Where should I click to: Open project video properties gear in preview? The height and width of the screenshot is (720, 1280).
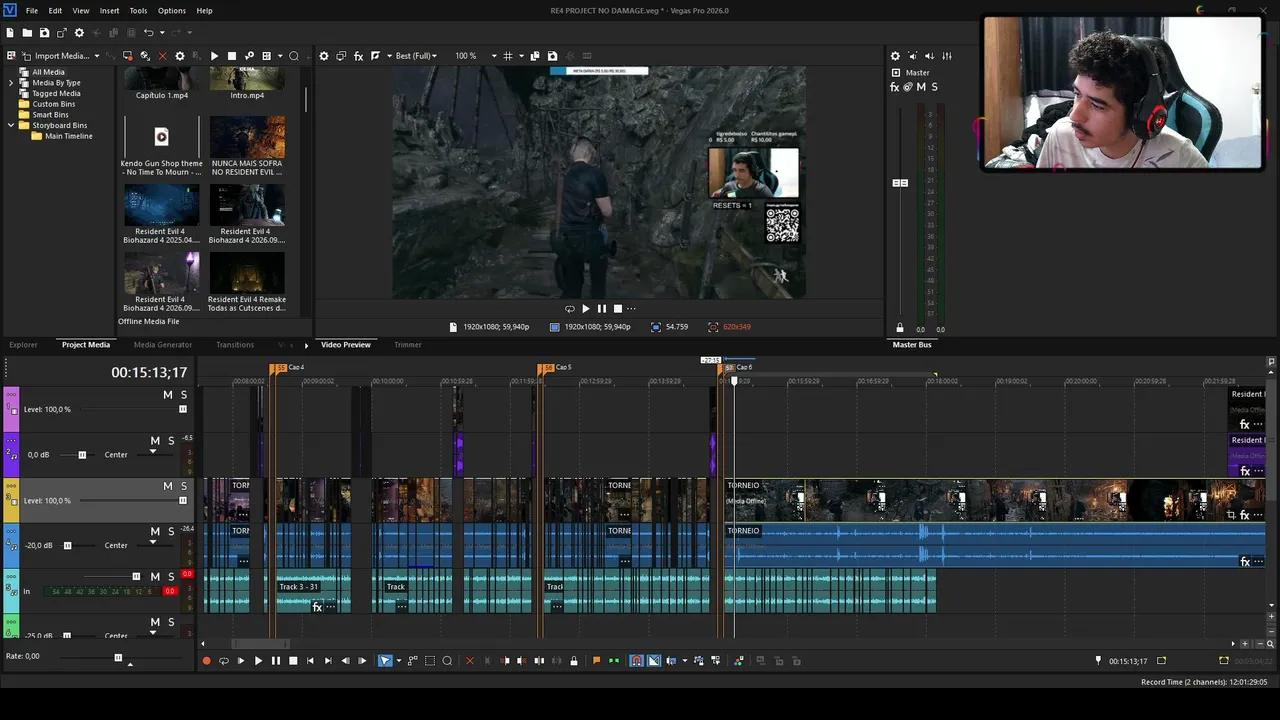324,56
